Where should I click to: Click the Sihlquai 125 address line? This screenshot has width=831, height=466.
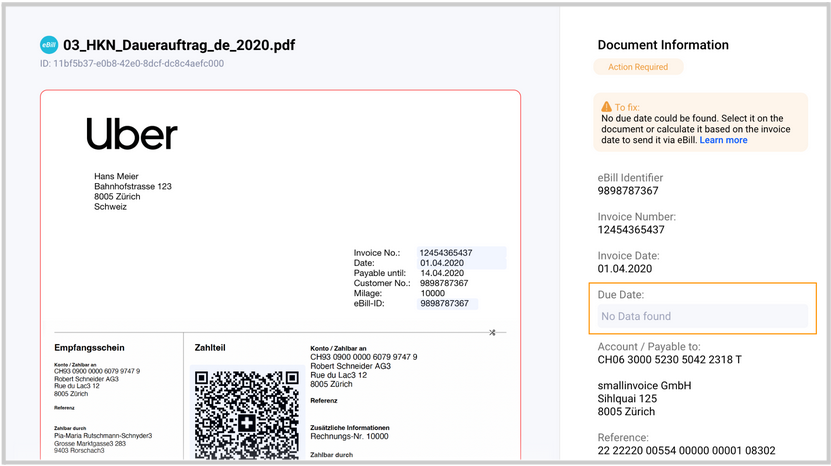point(627,399)
